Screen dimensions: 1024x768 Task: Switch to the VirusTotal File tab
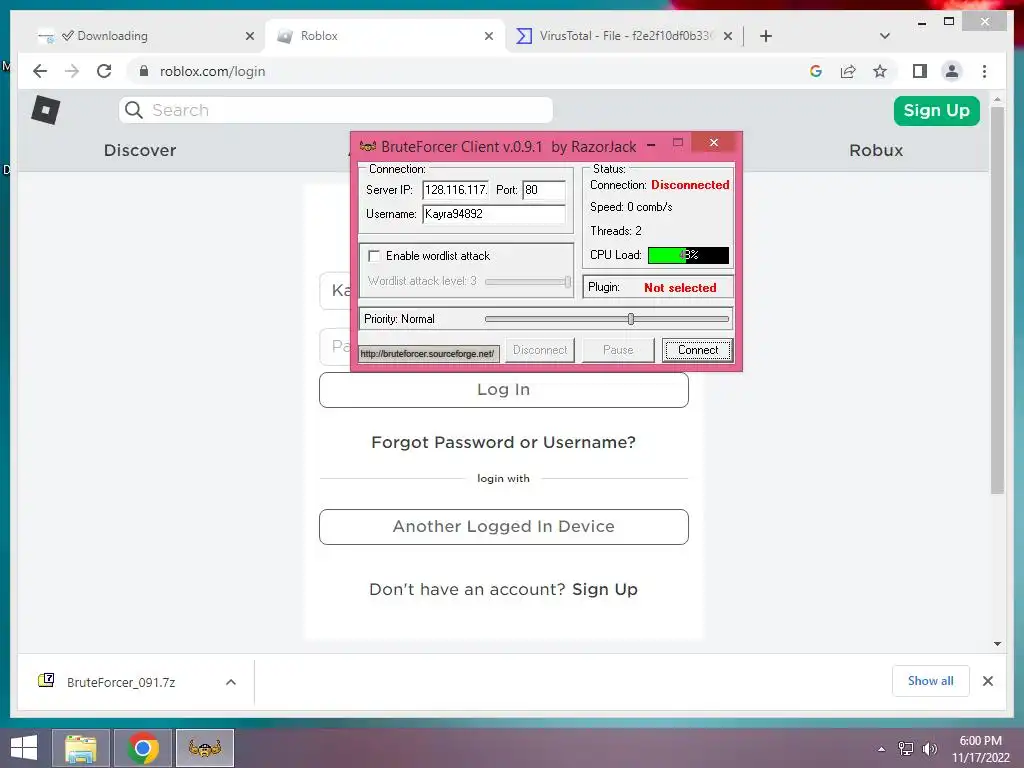click(x=624, y=36)
